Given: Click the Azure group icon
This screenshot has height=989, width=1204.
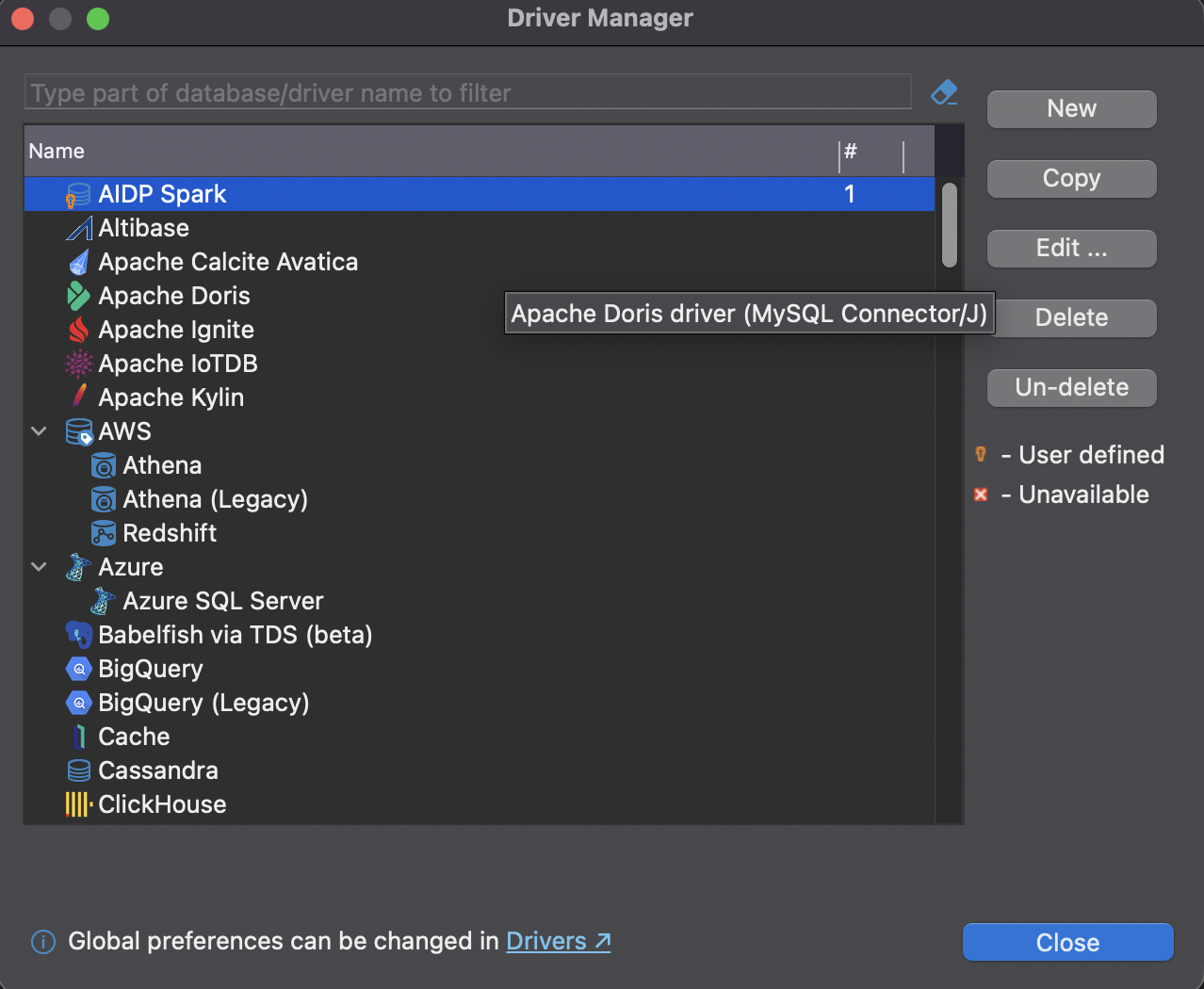Looking at the screenshot, I should tap(78, 568).
